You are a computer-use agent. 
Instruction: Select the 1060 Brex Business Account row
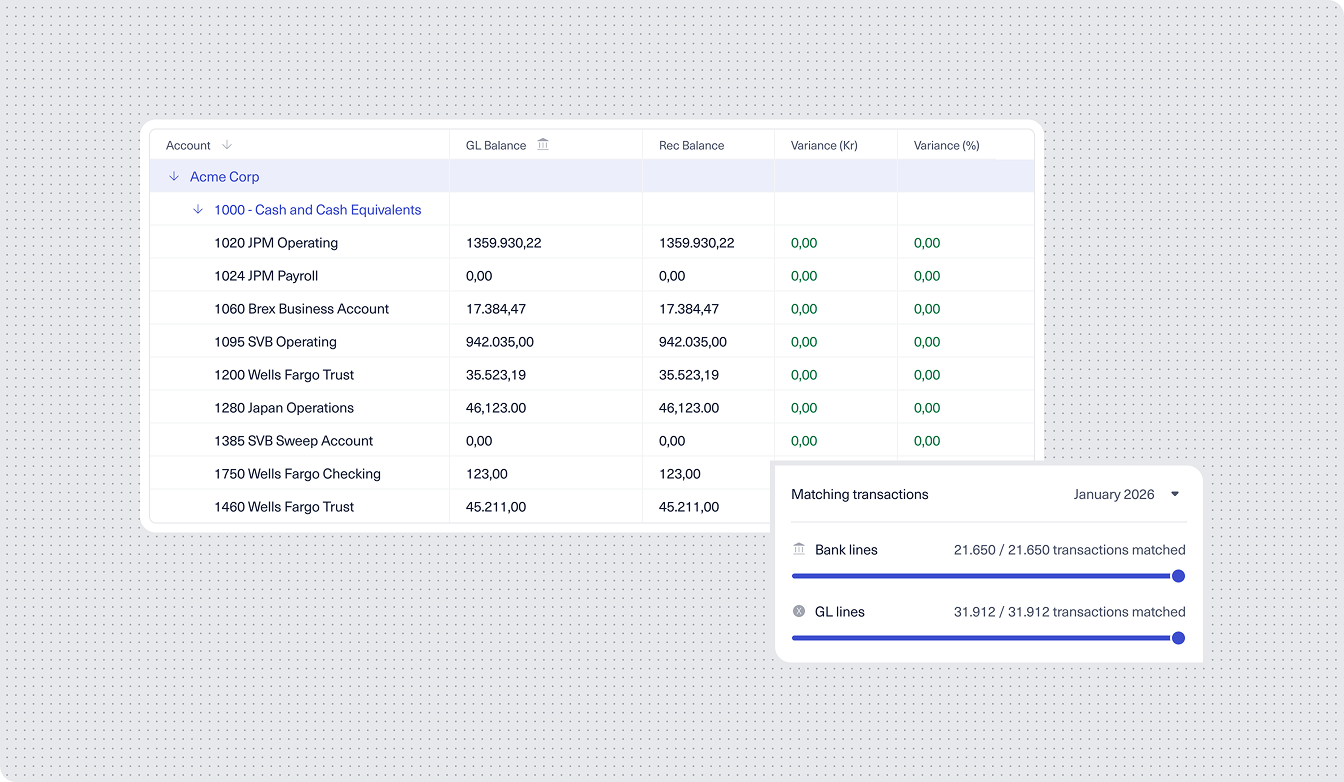[x=301, y=309]
